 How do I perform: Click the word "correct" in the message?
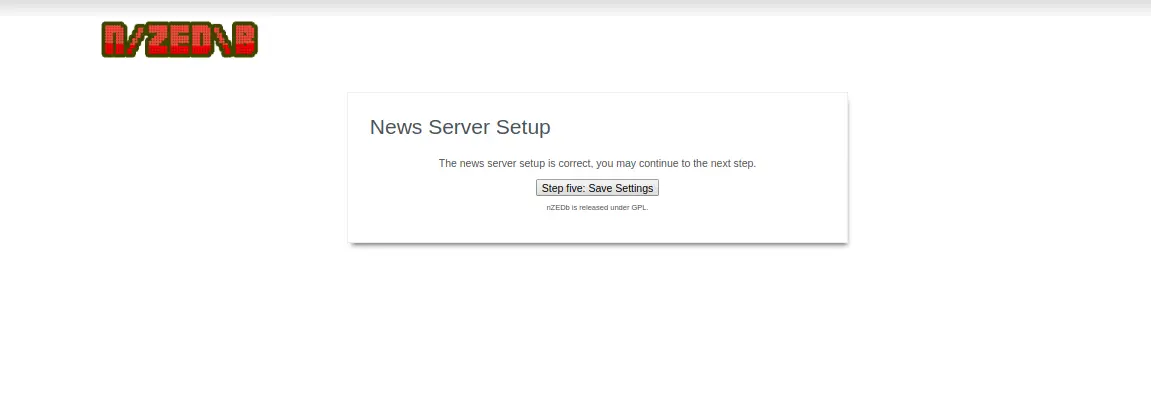(x=574, y=163)
